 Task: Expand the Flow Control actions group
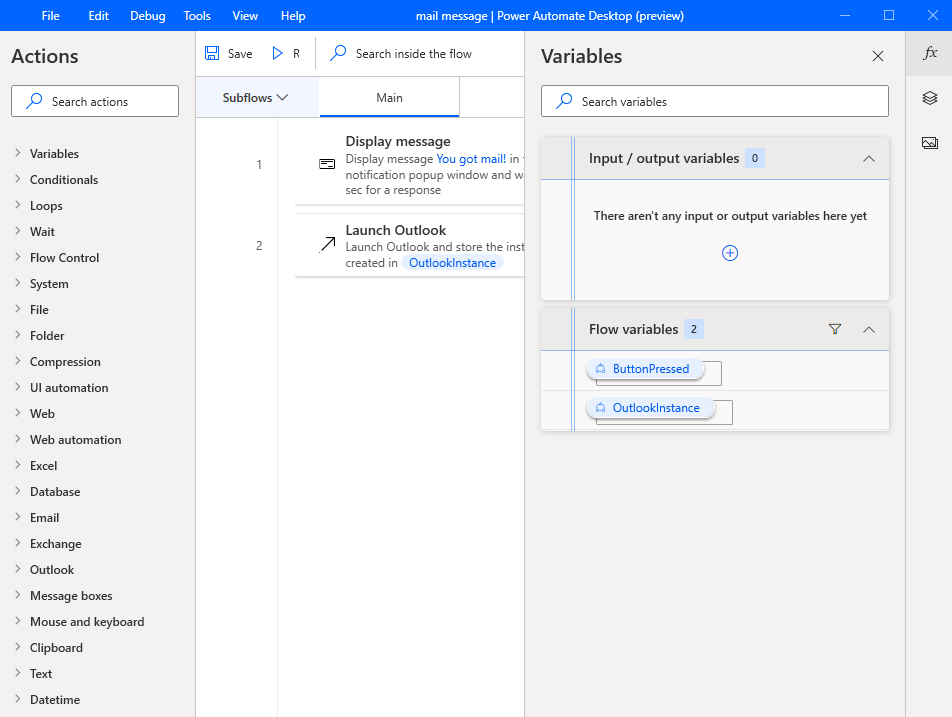pyautogui.click(x=18, y=257)
